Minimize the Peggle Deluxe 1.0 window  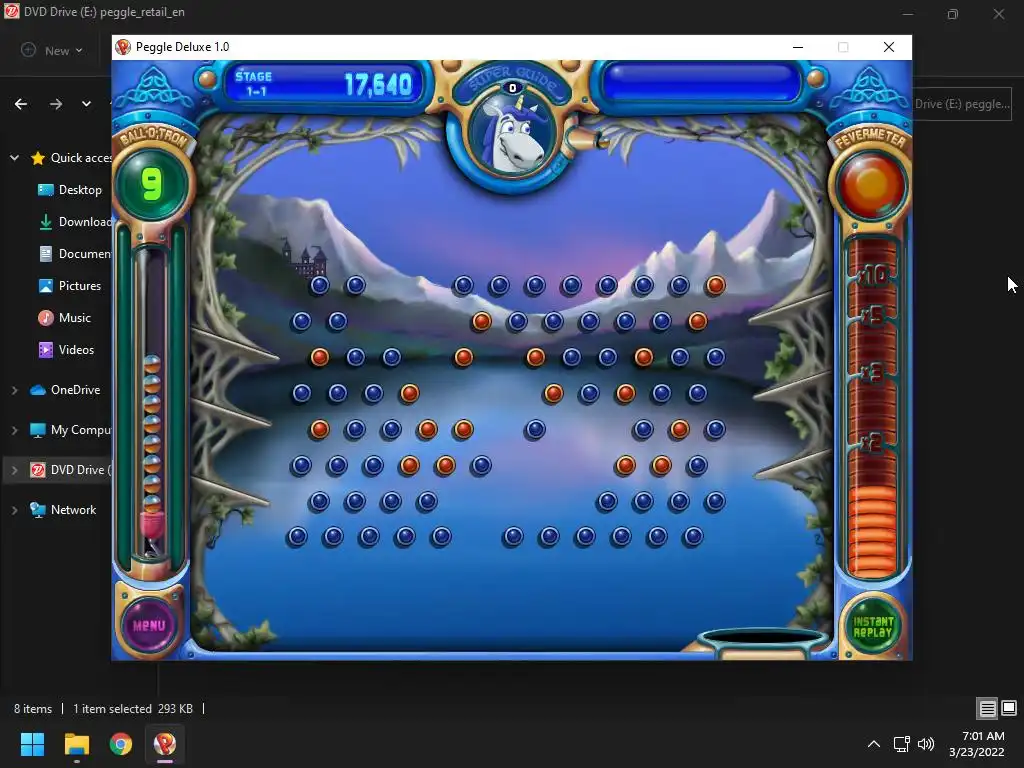[x=797, y=47]
